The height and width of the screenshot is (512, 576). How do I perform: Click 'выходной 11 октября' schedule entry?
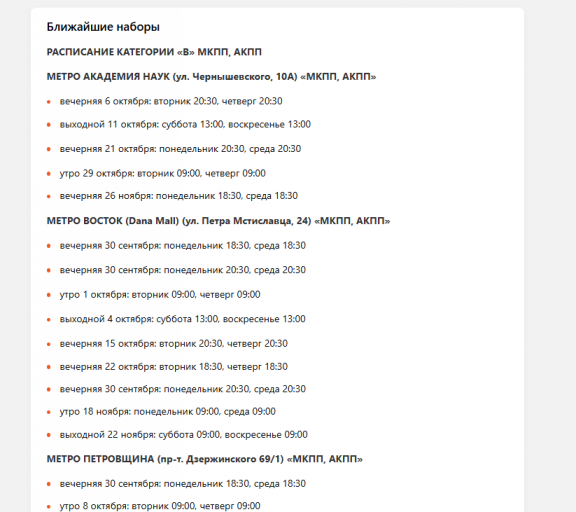tap(185, 125)
